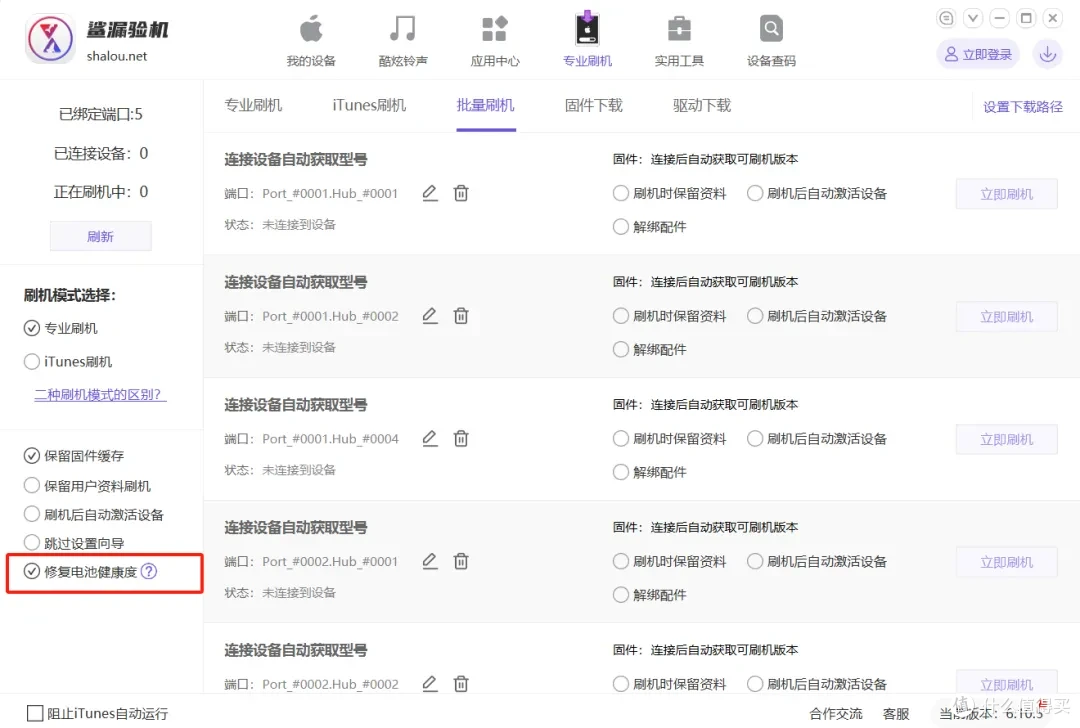Viewport: 1080px width, 728px height.
Task: Open 应用中心 app center
Action: point(495,41)
